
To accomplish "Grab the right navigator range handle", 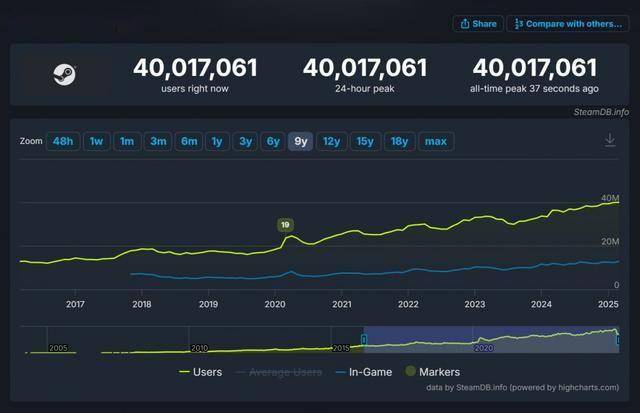I will coord(618,339).
